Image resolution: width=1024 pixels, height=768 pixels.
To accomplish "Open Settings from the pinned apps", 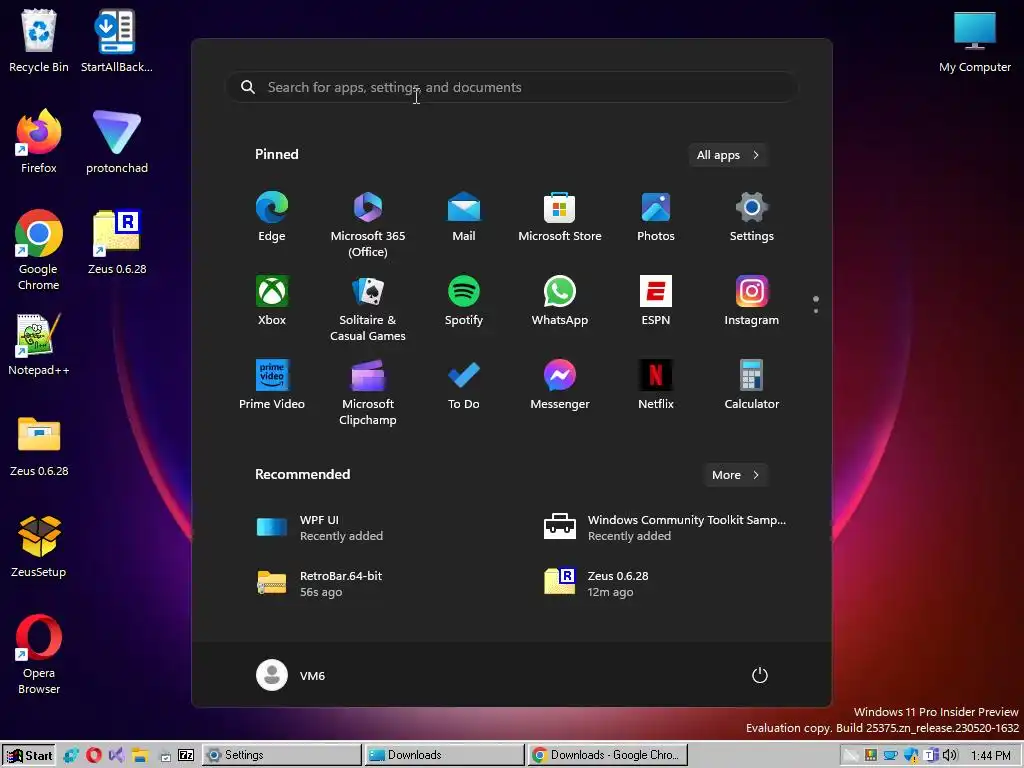I will [x=752, y=217].
